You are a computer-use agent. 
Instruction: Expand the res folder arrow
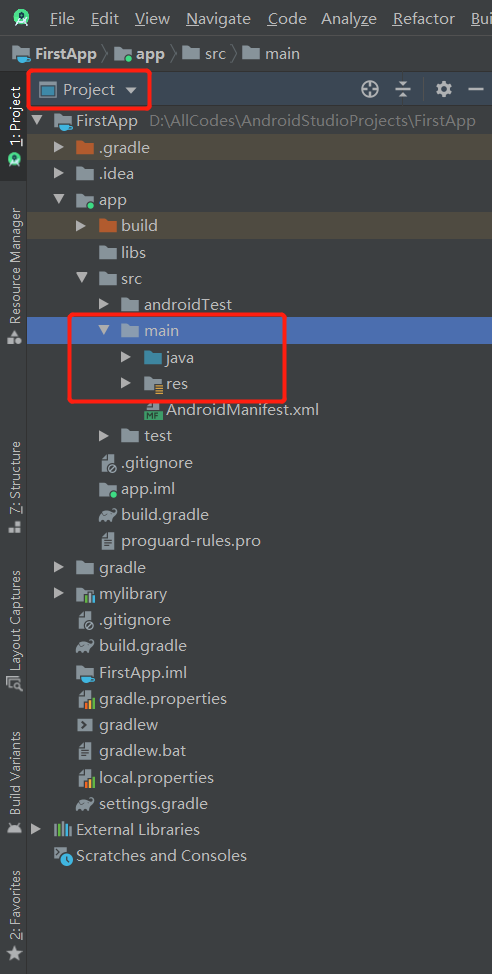click(x=126, y=383)
